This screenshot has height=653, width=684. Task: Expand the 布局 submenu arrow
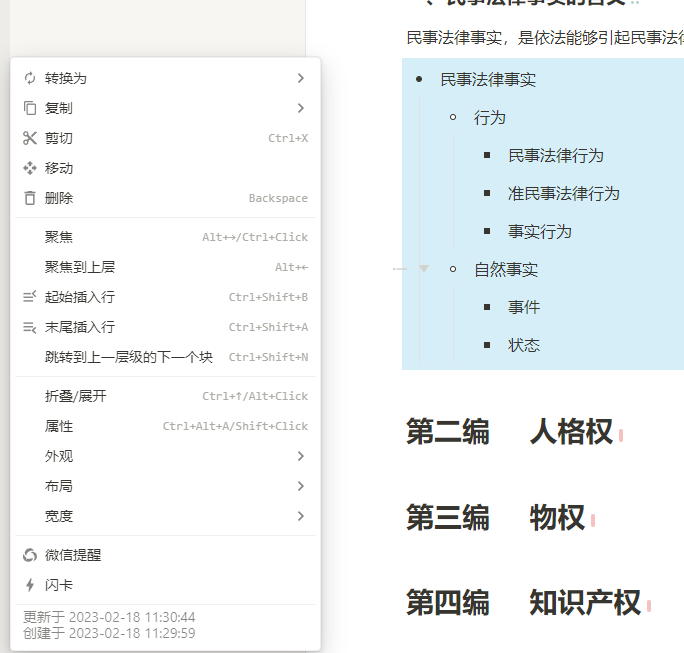pos(301,486)
